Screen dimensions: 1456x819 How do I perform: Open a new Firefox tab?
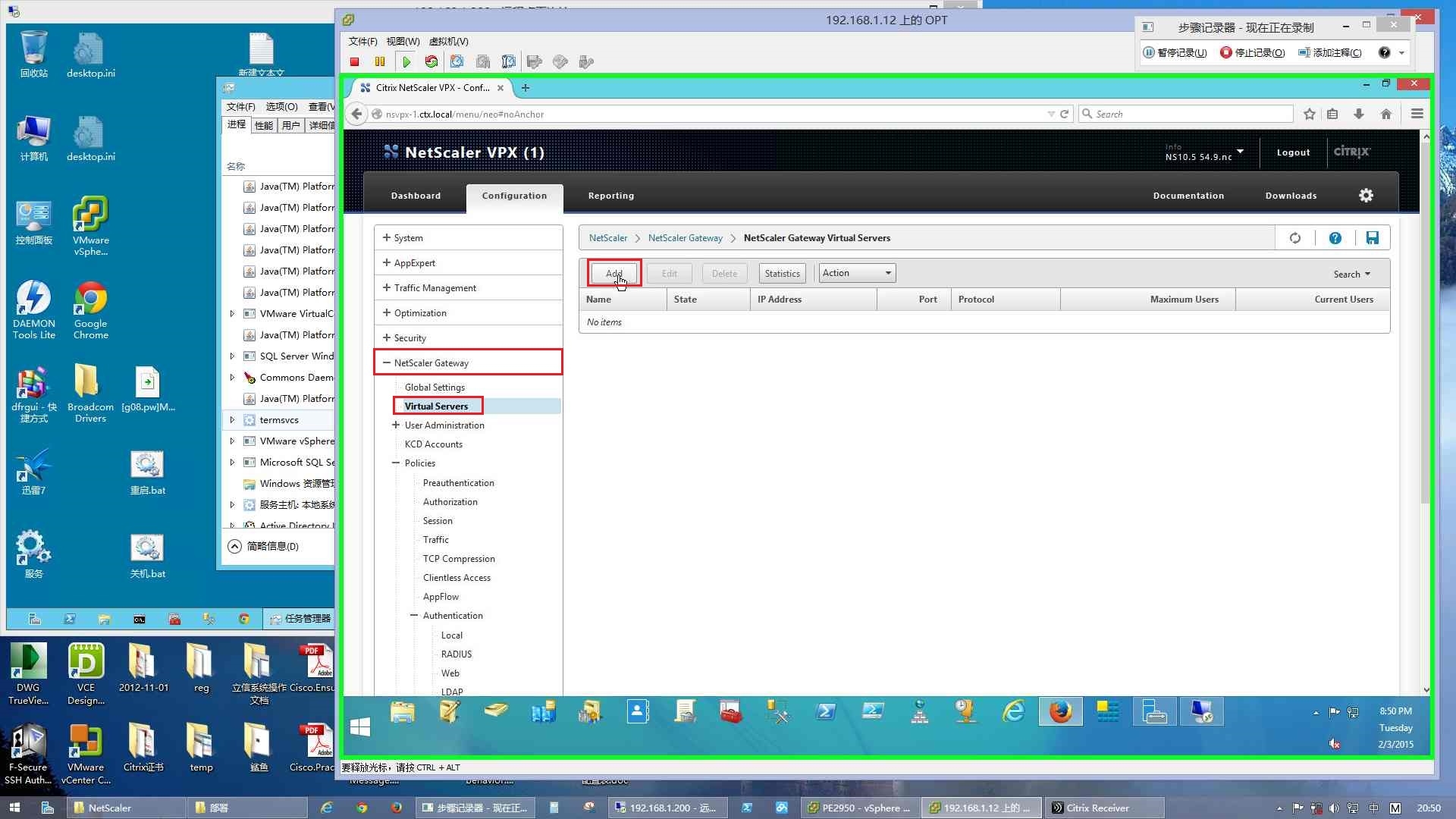[526, 88]
